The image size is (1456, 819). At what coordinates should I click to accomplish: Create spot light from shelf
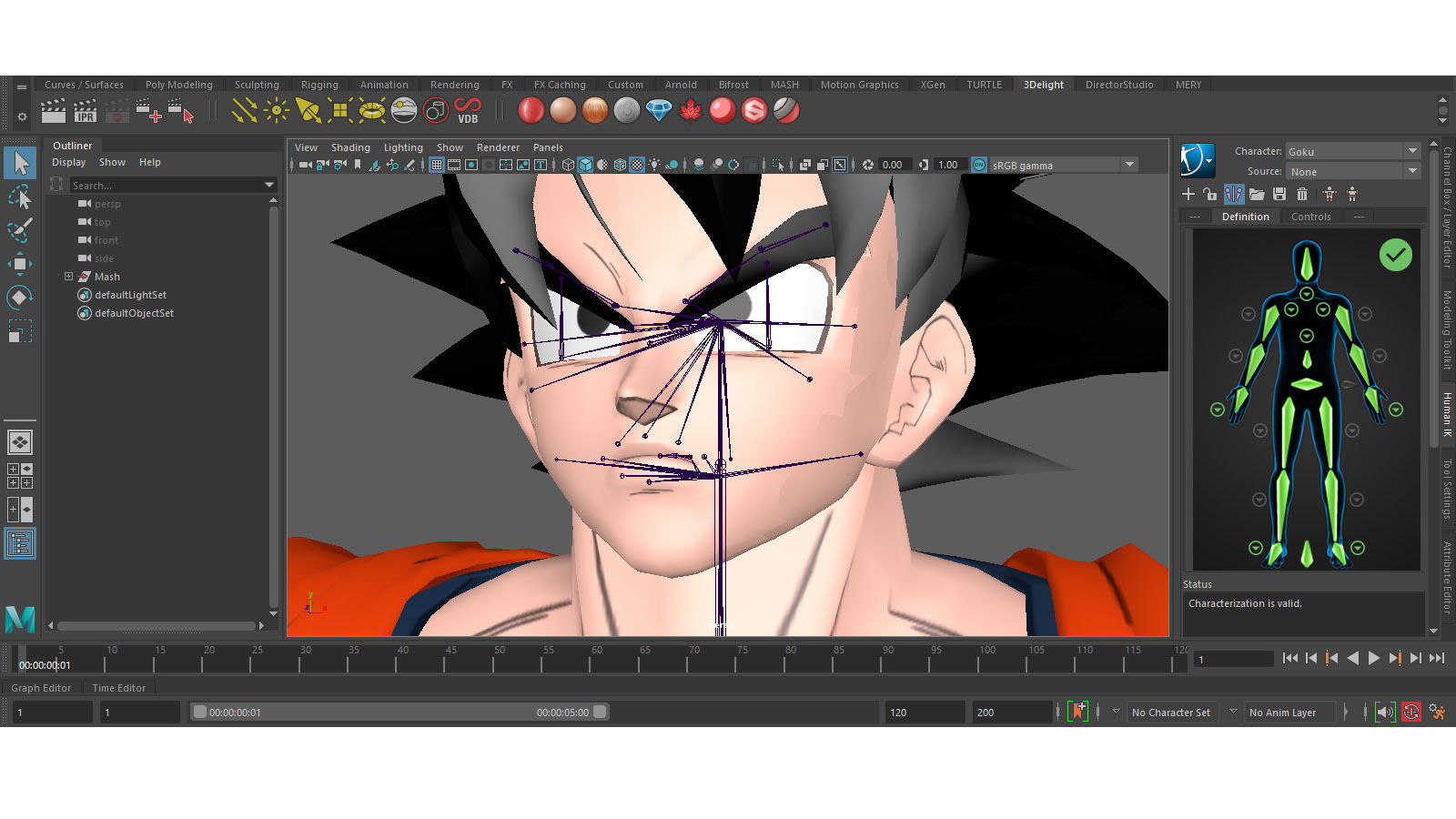point(308,111)
